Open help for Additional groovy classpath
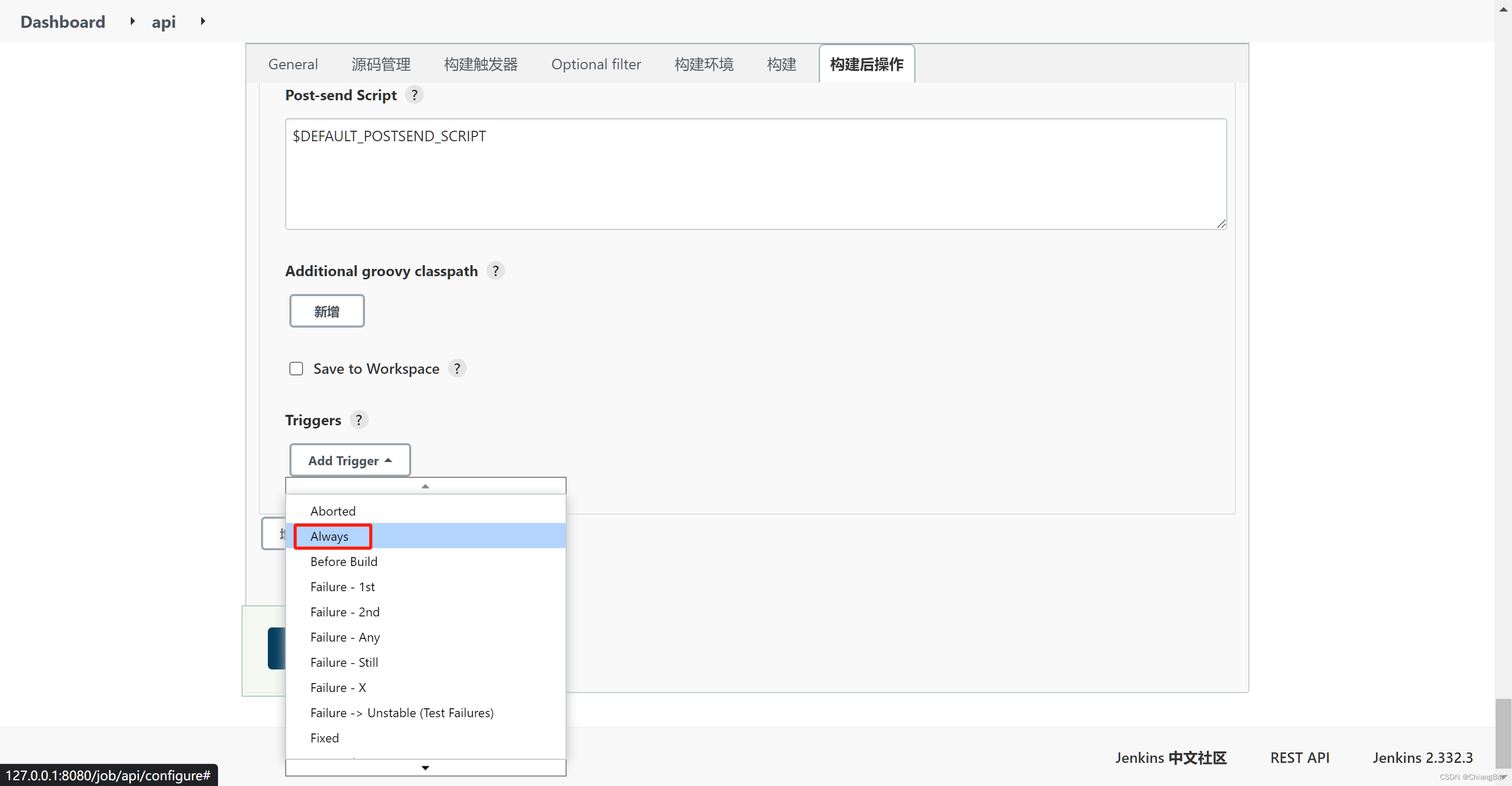1512x786 pixels. point(495,270)
